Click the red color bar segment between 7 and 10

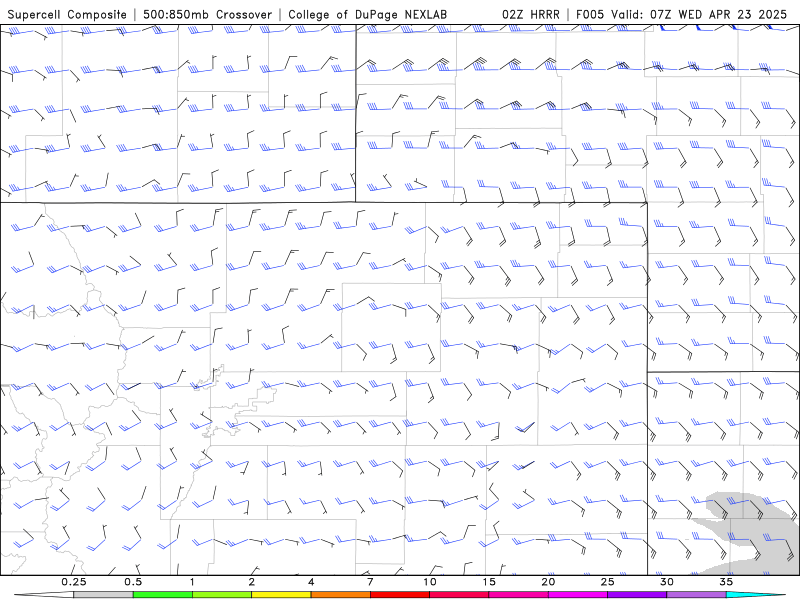click(399, 595)
